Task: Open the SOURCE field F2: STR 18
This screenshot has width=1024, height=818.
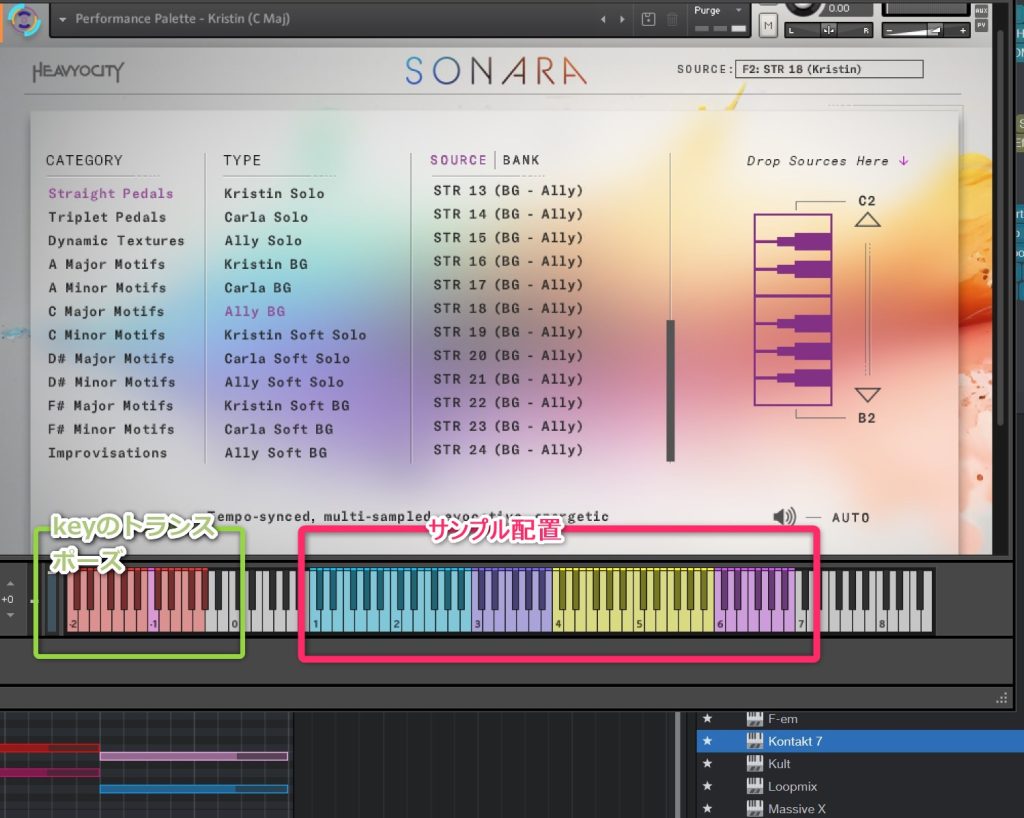Action: [828, 69]
